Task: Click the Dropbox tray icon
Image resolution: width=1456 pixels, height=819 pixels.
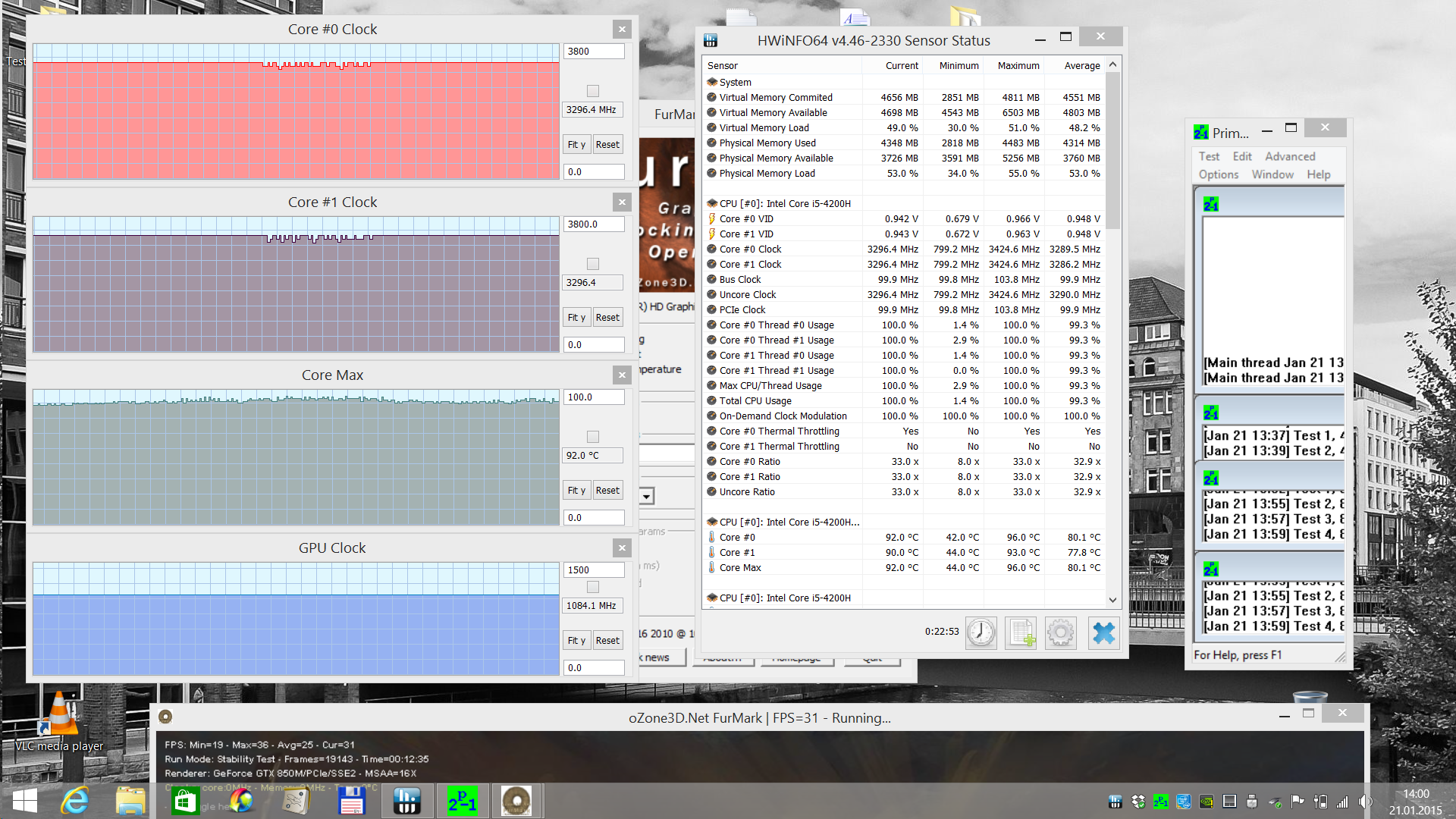Action: [x=1138, y=802]
